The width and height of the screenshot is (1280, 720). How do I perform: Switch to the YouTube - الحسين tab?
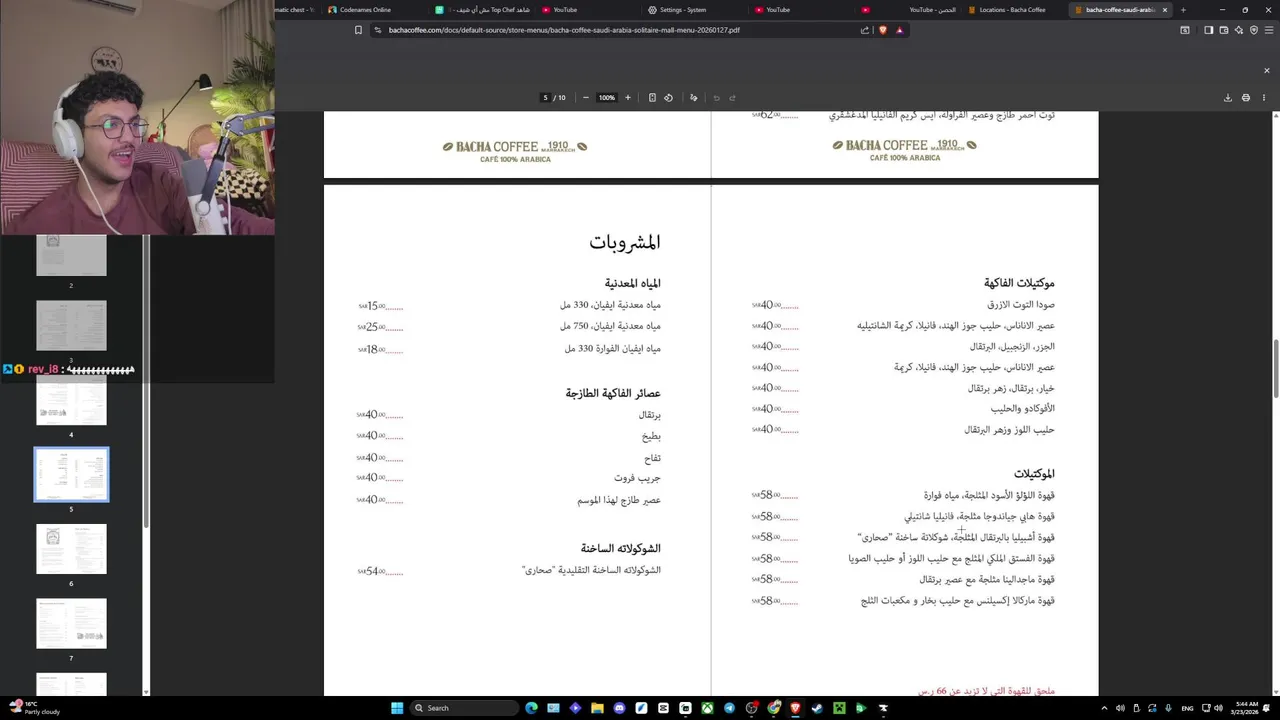click(x=908, y=10)
